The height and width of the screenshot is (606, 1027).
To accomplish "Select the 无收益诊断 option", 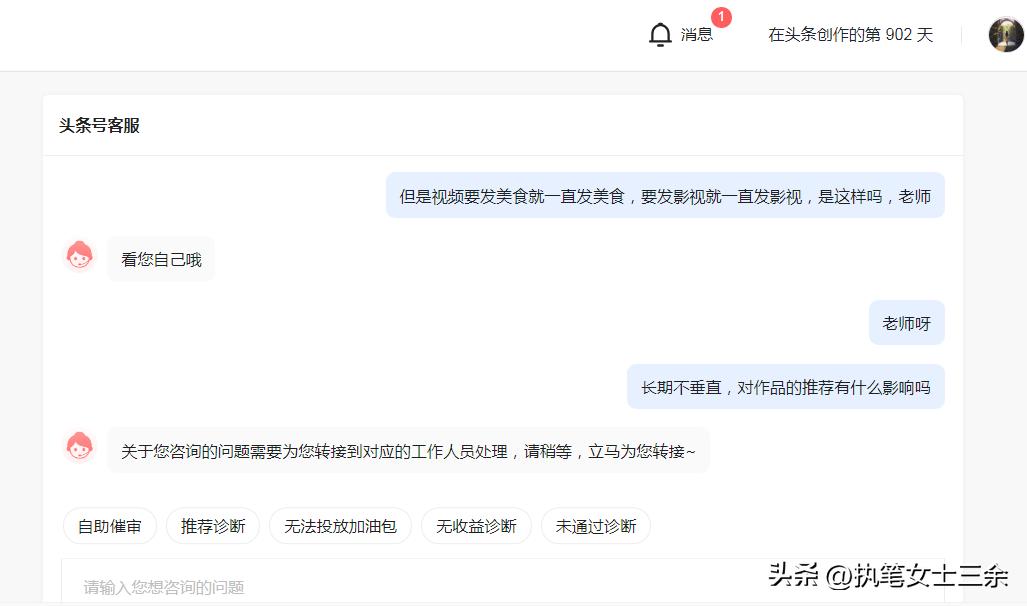I will pos(475,525).
